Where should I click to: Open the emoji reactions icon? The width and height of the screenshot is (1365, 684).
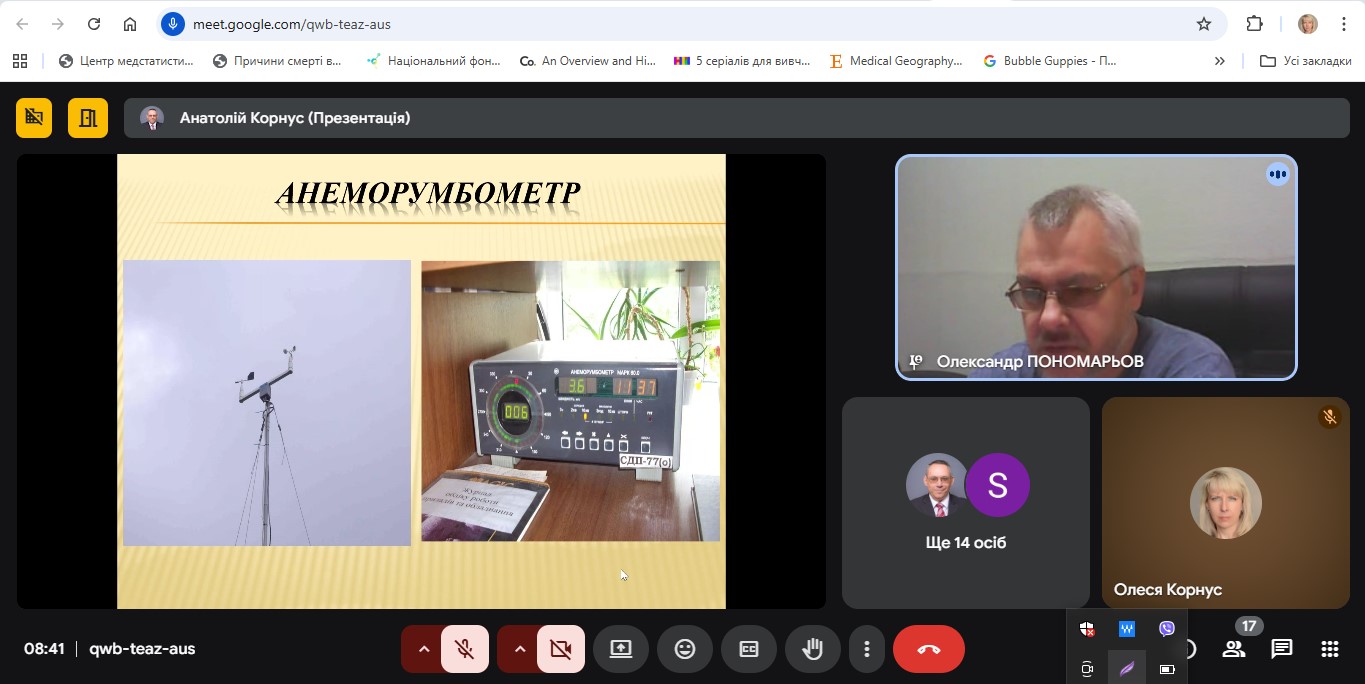point(685,649)
